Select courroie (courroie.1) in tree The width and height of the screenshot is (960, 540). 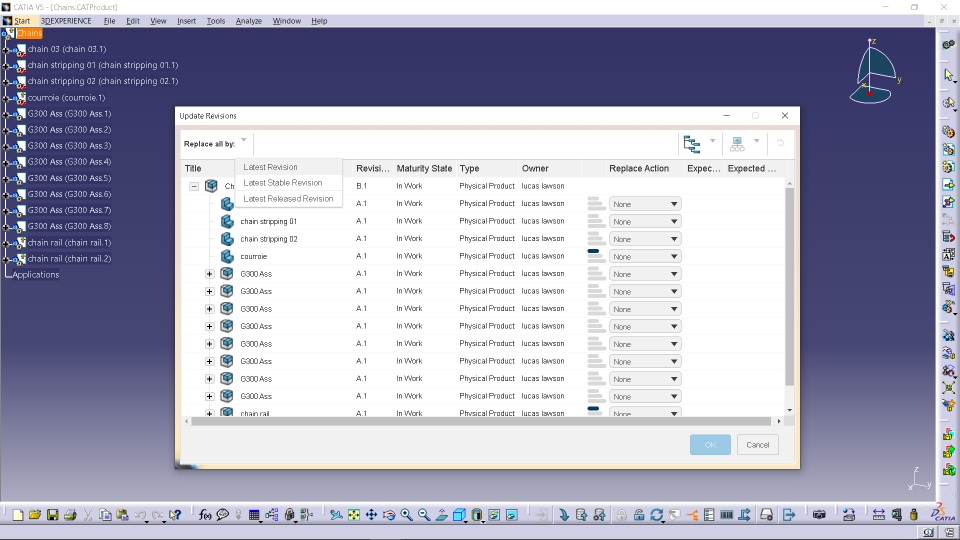click(66, 97)
